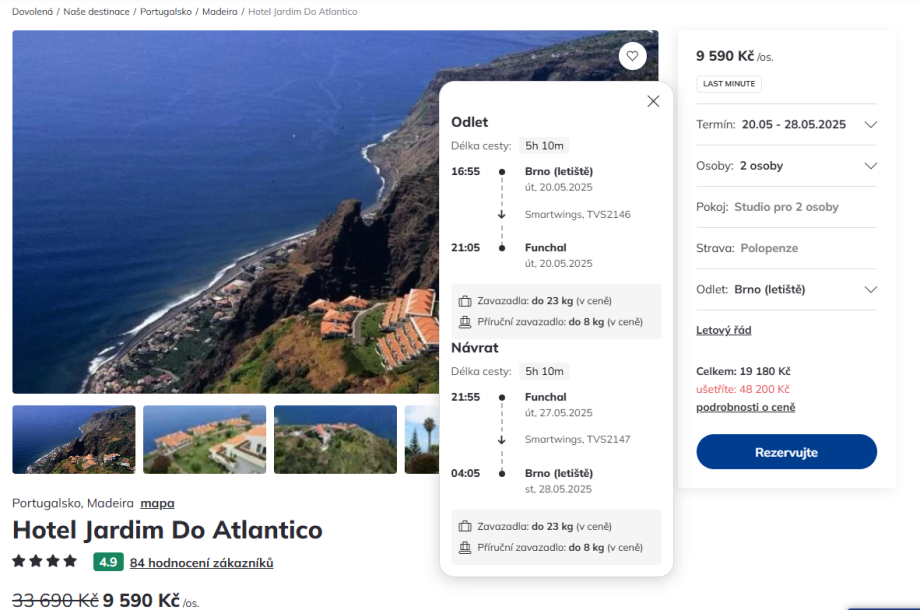Image resolution: width=920 pixels, height=610 pixels.
Task: Navigate to Portugalsko breadcrumb
Action: (x=166, y=12)
